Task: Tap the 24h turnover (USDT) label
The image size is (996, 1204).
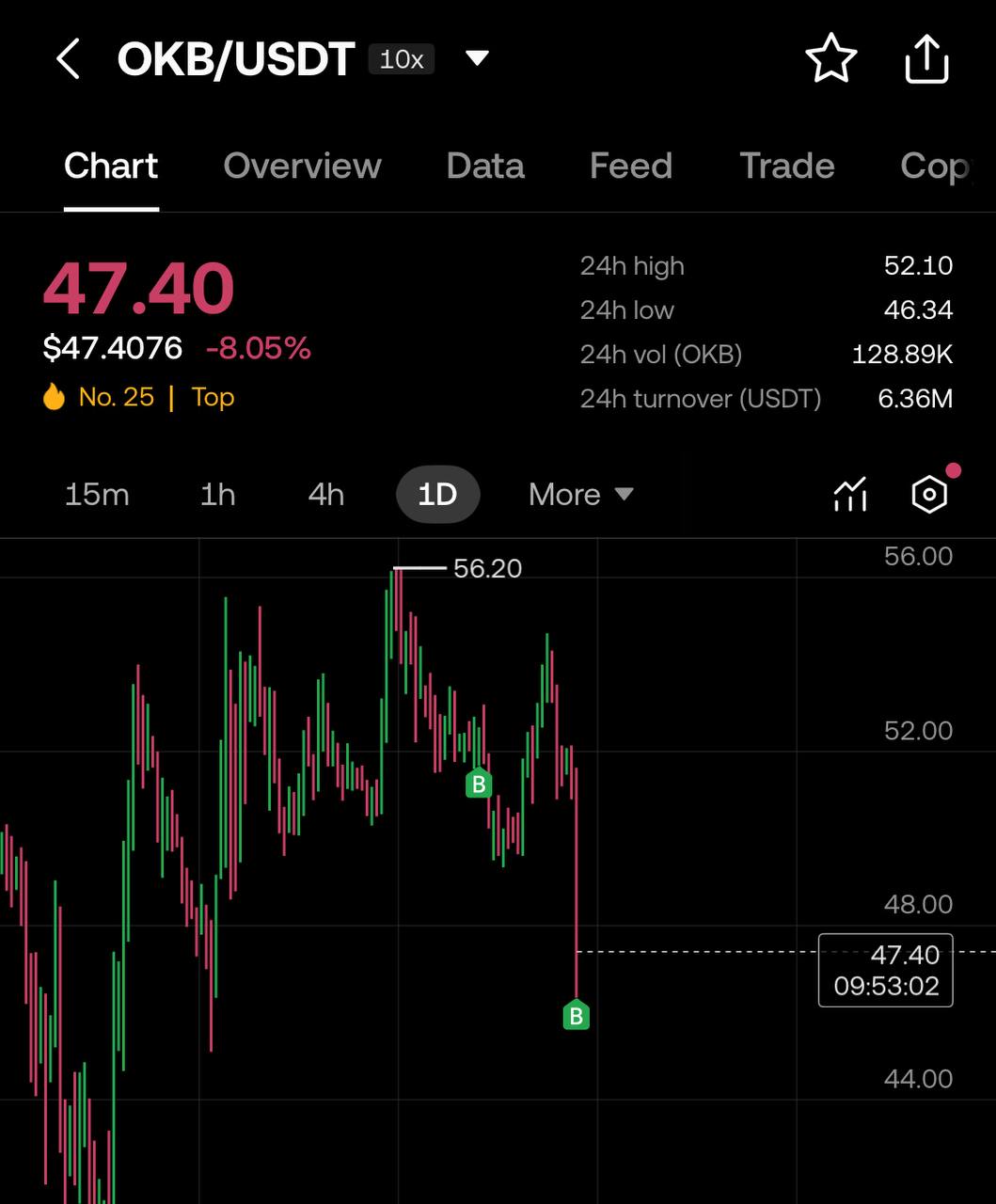Action: pyautogui.click(x=701, y=399)
